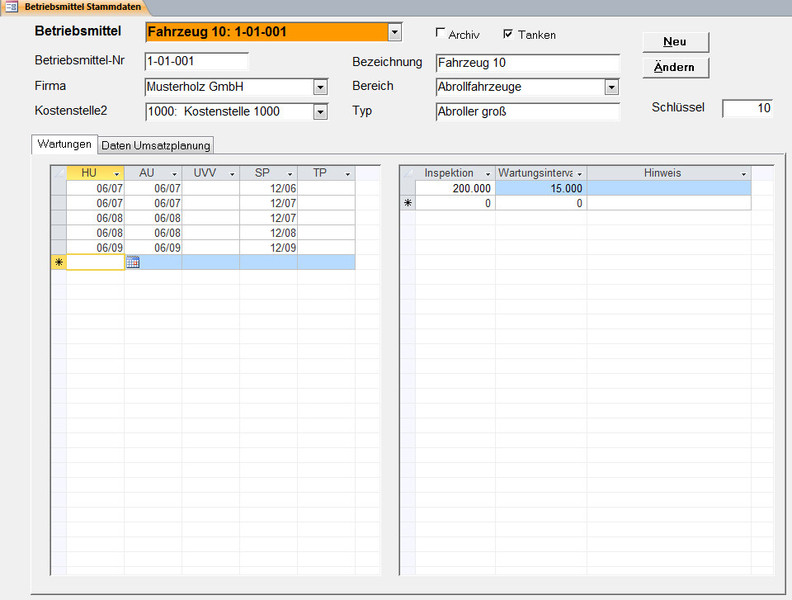
Task: Open Wartungsintervall column filter arrow
Action: (x=579, y=174)
